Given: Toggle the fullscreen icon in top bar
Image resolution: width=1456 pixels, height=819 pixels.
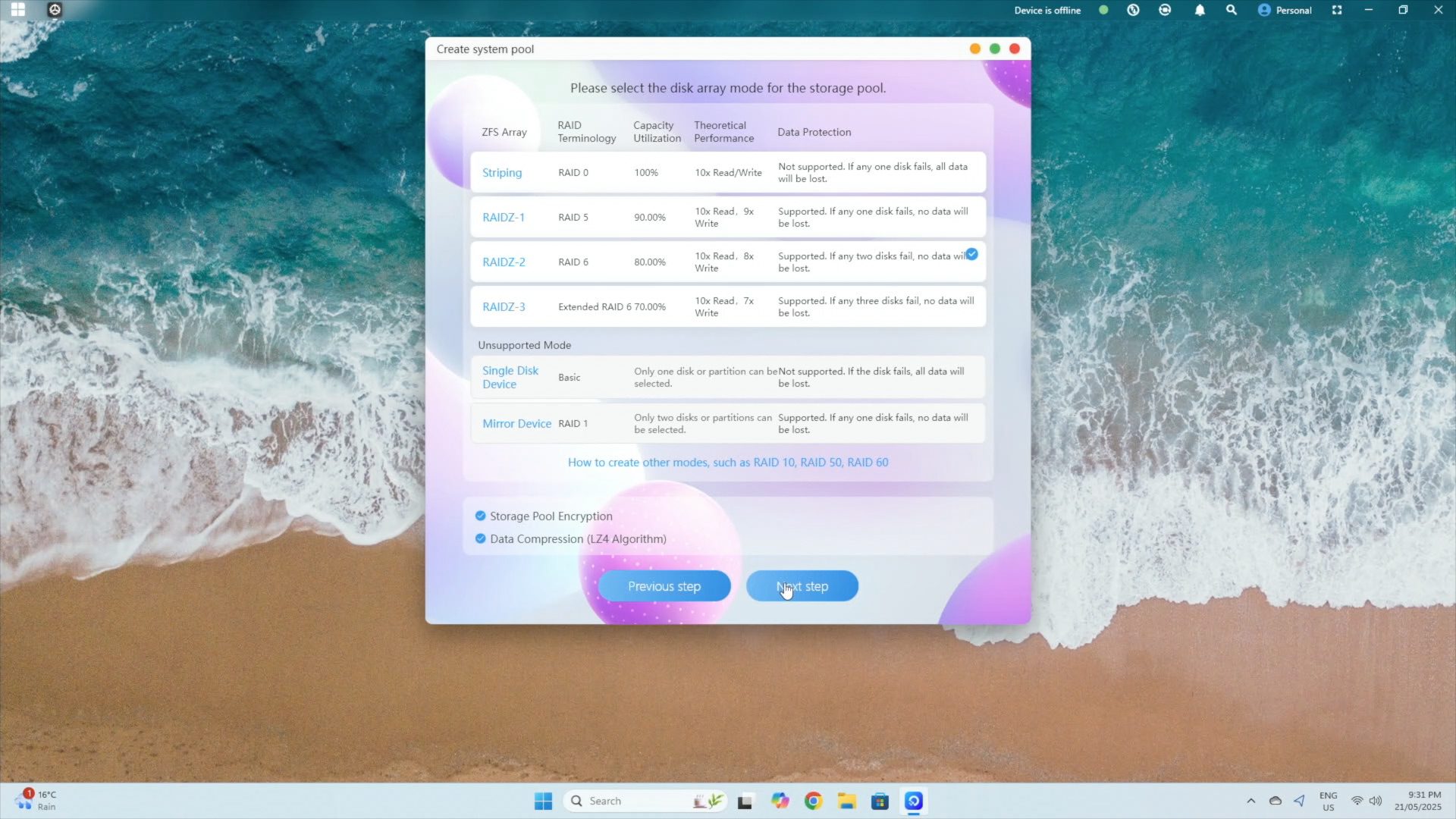Looking at the screenshot, I should coord(1337,11).
